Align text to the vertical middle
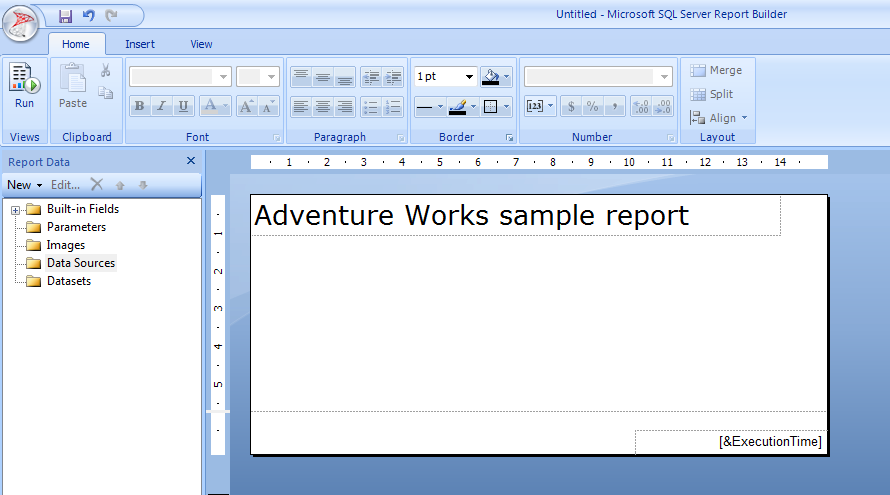The image size is (890, 495). (x=322, y=77)
